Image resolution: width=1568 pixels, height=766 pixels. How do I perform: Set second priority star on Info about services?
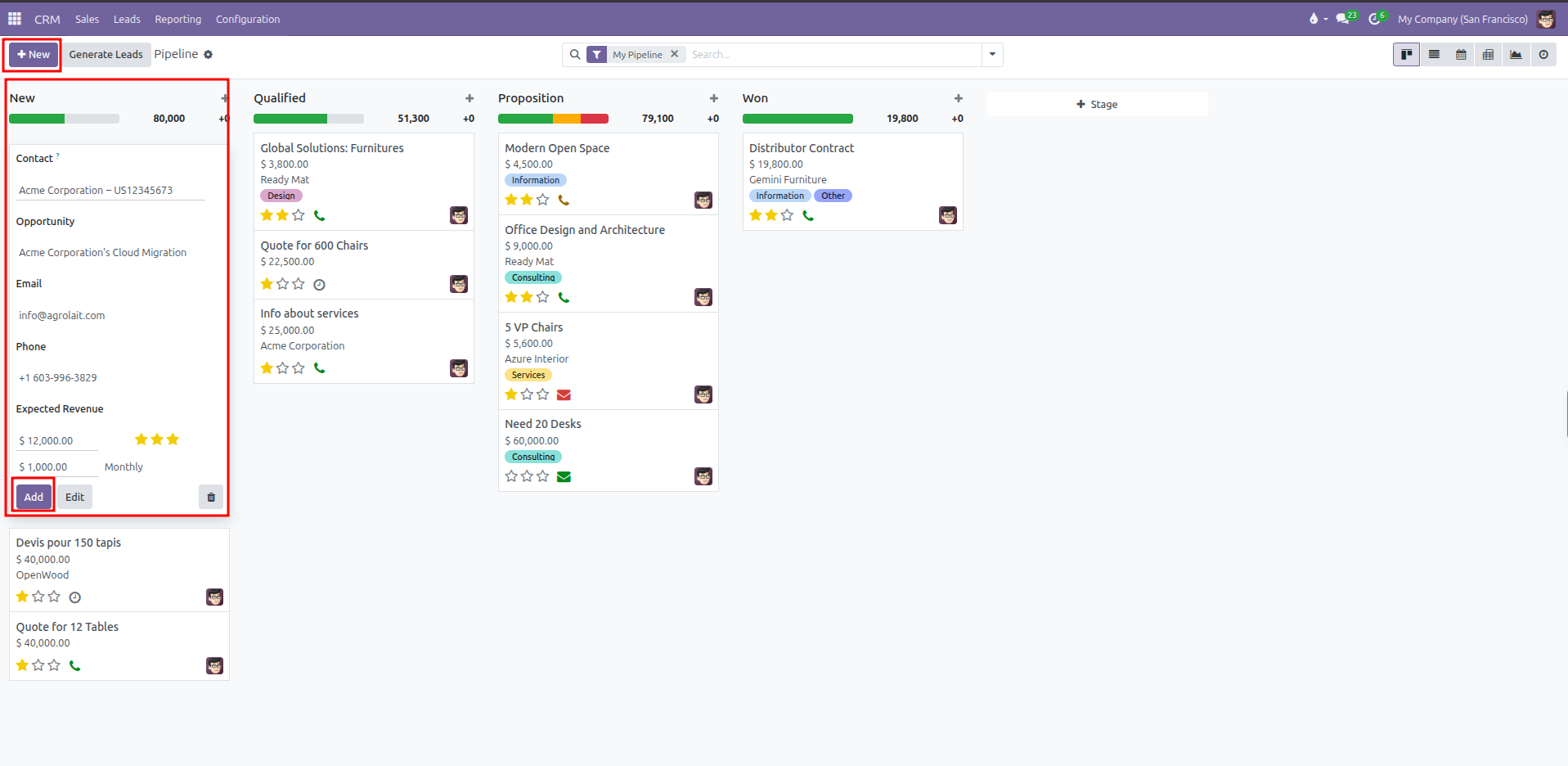[x=283, y=368]
